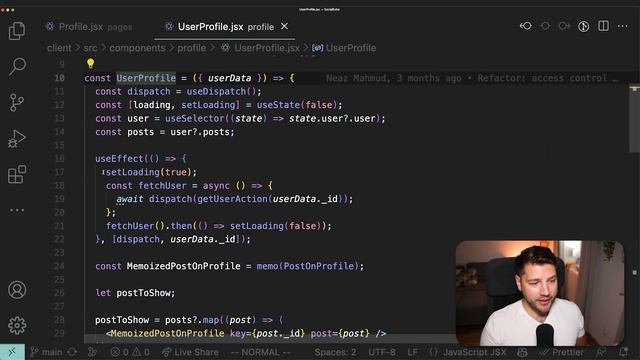This screenshot has height=360, width=640.
Task: Open the Run and Debug view
Action: tap(17, 138)
